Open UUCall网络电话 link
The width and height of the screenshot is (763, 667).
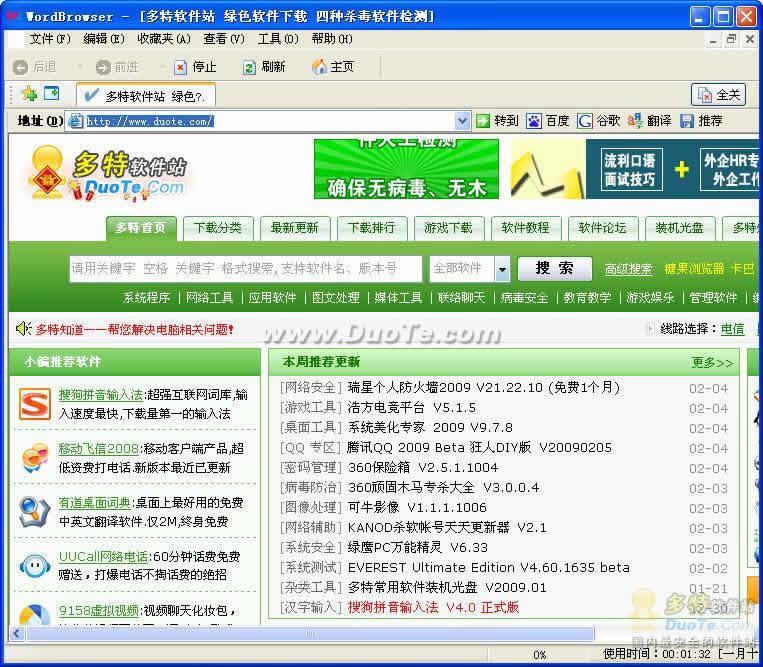click(x=103, y=557)
